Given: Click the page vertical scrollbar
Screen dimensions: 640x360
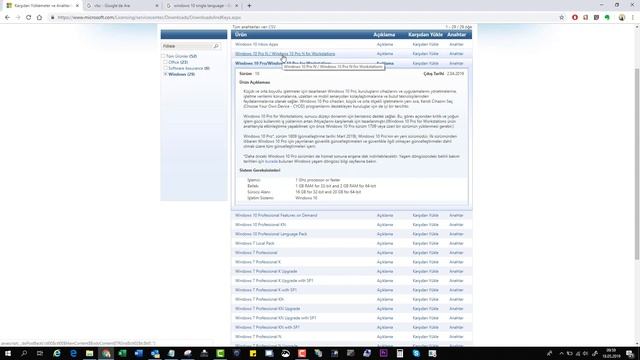Looking at the screenshot, I should (x=637, y=163).
